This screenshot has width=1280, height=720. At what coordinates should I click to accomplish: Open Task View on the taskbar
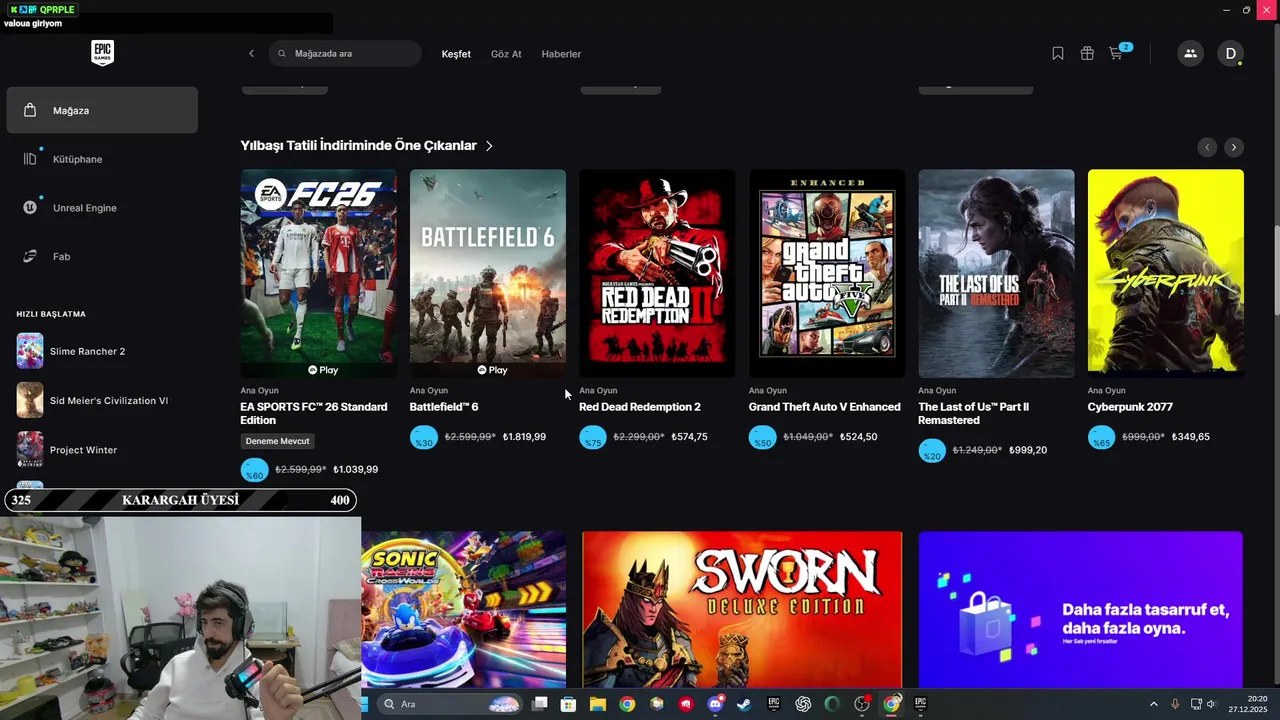coord(540,704)
